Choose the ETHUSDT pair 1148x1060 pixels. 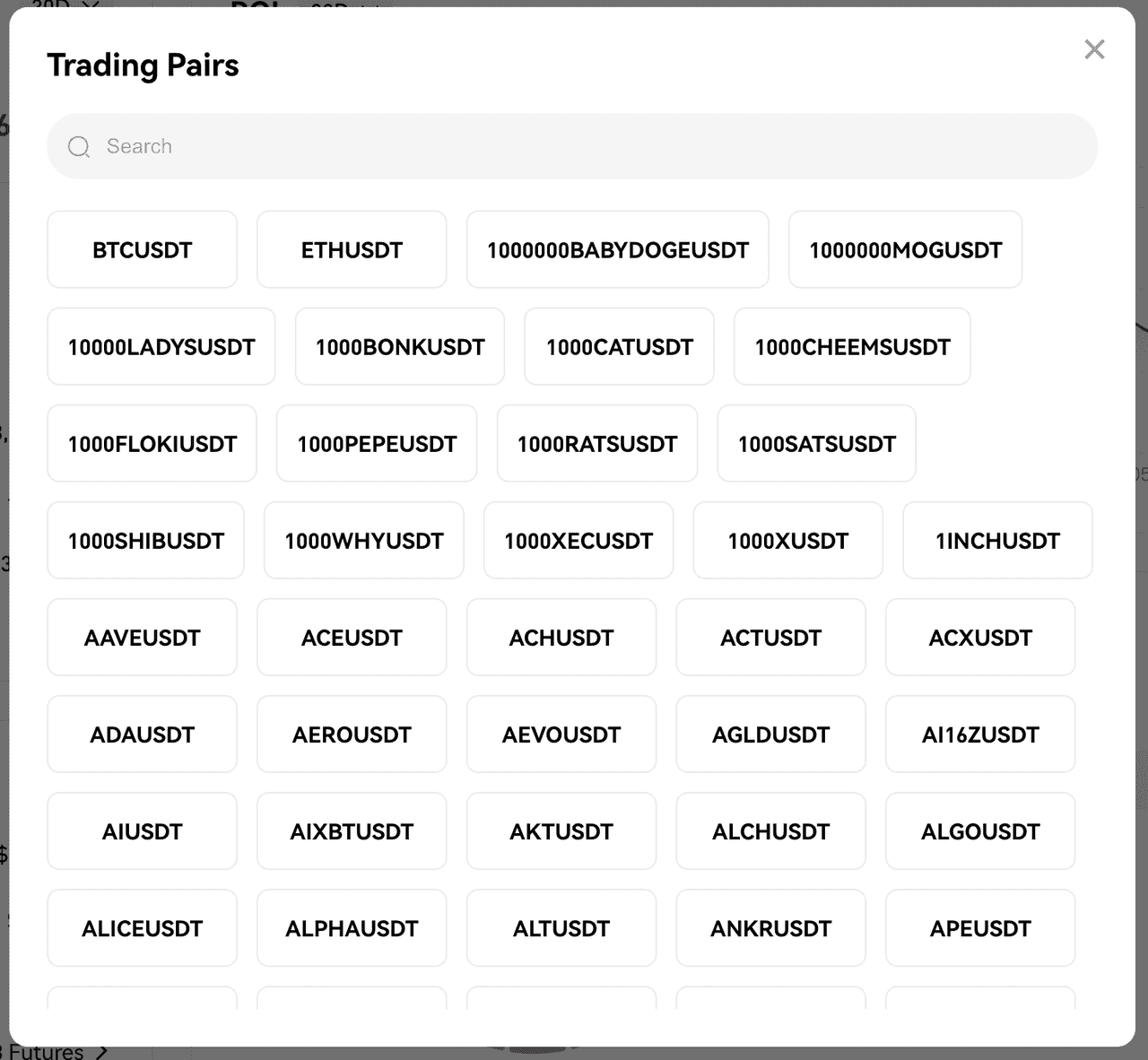(352, 249)
